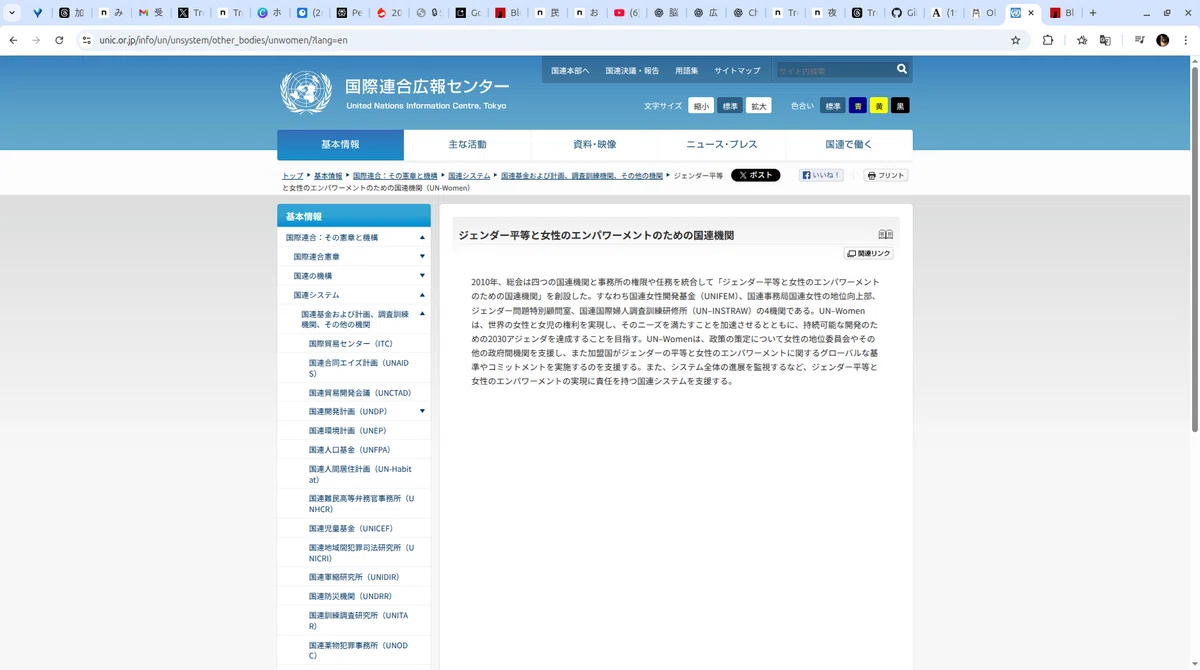
Task: Open the site information icon in address bar
Action: 86,40
